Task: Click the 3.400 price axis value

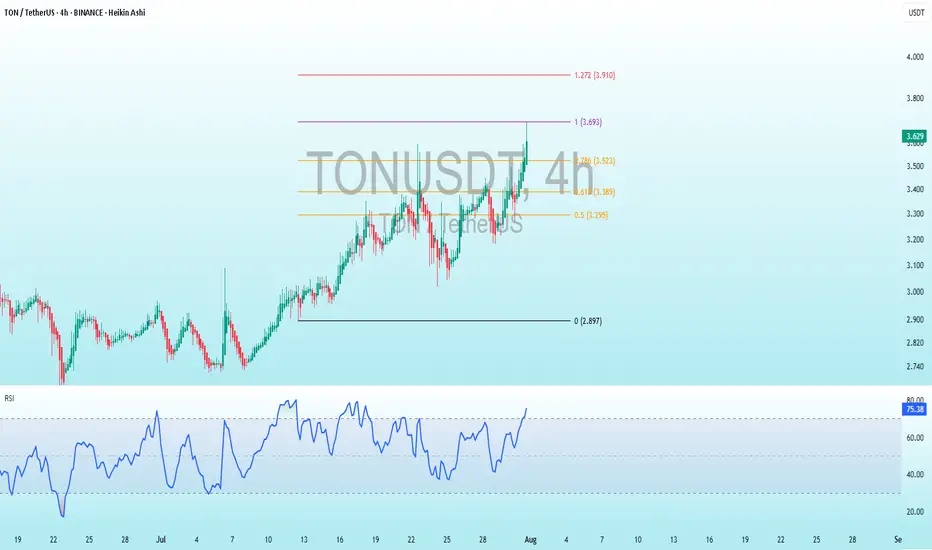Action: (915, 190)
